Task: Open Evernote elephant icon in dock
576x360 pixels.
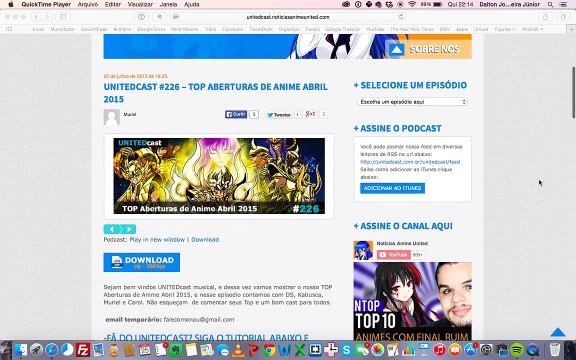Action: click(x=176, y=350)
